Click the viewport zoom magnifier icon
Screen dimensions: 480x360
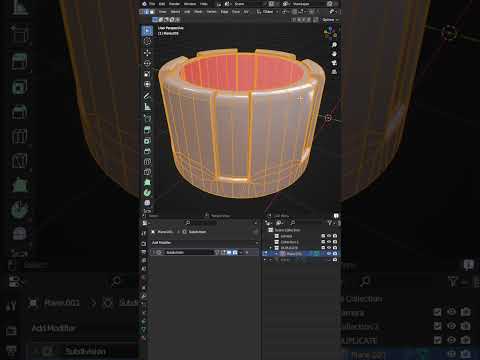(334, 45)
